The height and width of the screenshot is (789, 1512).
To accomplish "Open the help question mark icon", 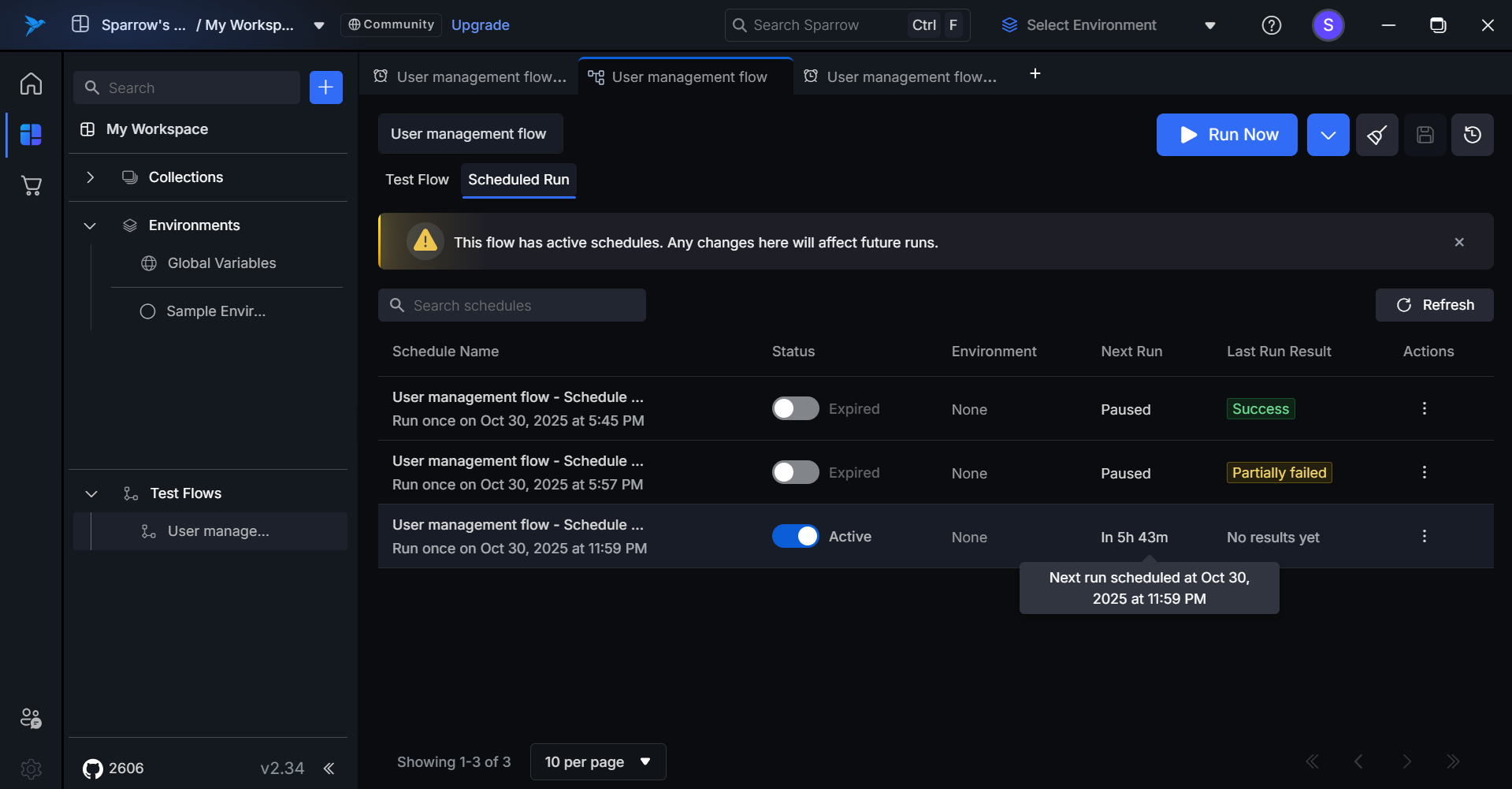I will coord(1271,25).
